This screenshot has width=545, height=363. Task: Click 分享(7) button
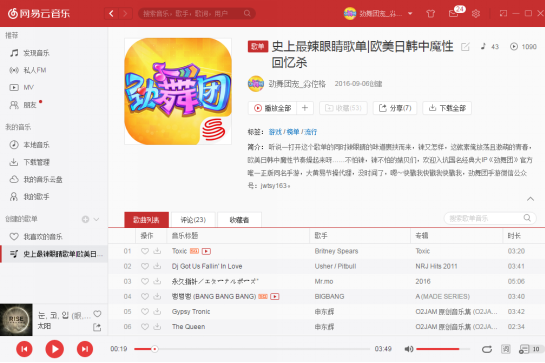pyautogui.click(x=395, y=108)
